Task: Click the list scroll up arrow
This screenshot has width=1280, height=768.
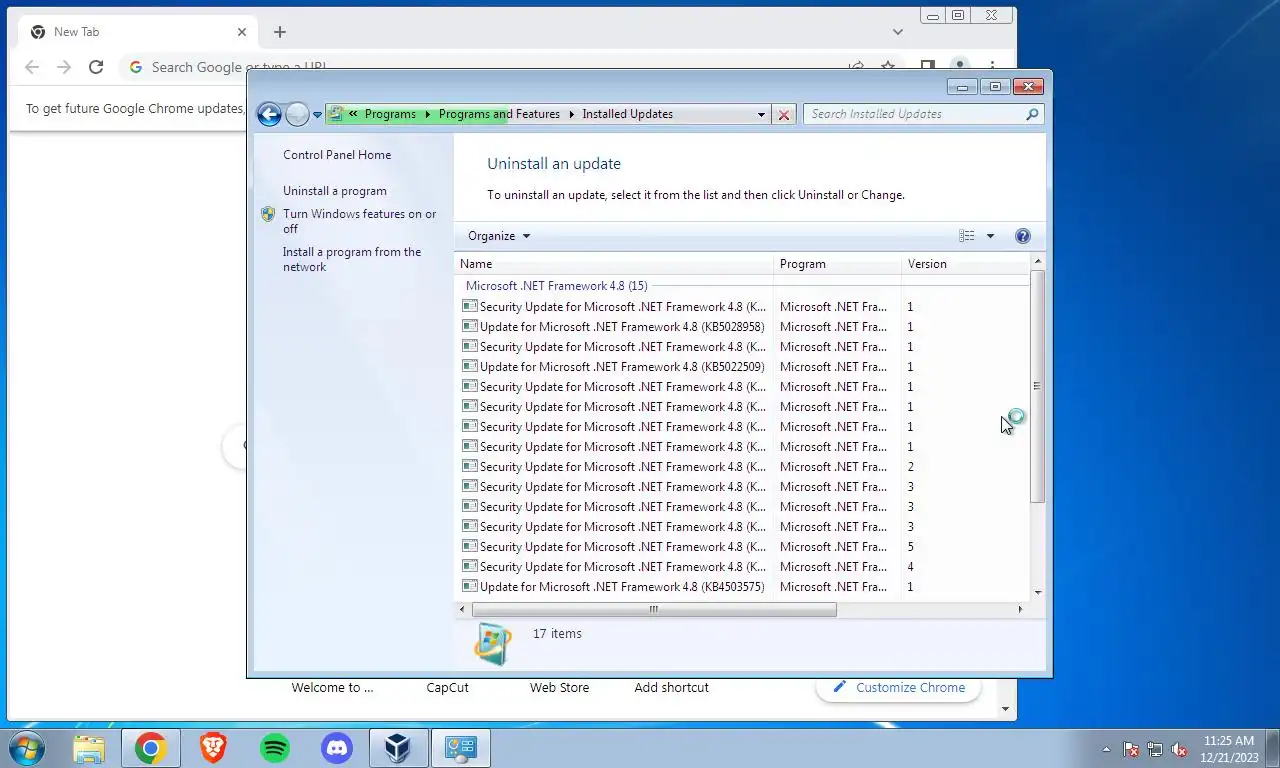Action: [1037, 262]
